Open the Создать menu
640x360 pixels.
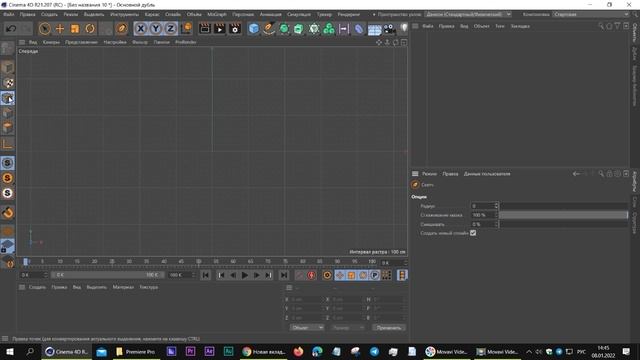(49, 14)
